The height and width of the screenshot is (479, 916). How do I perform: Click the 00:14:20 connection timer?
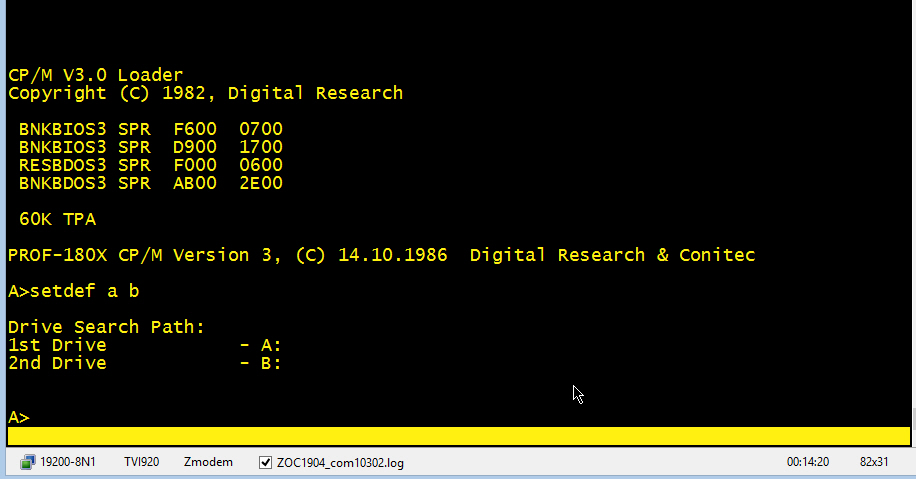tap(808, 462)
